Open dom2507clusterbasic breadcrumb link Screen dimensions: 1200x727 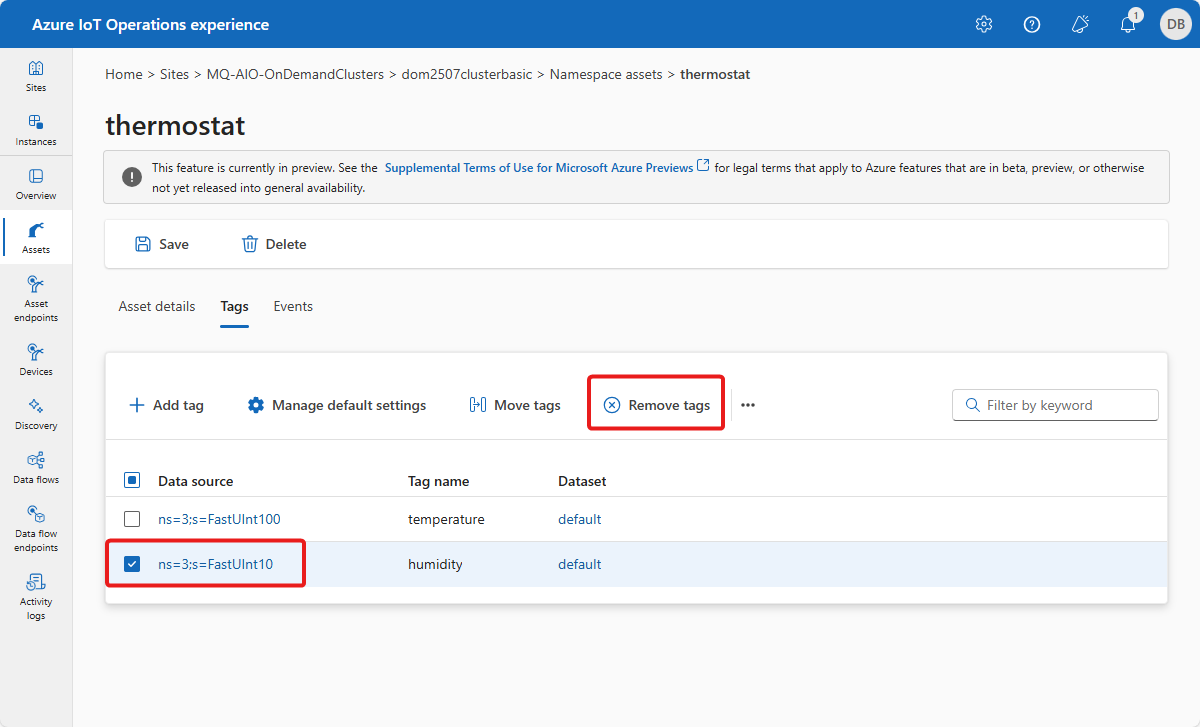pos(467,74)
